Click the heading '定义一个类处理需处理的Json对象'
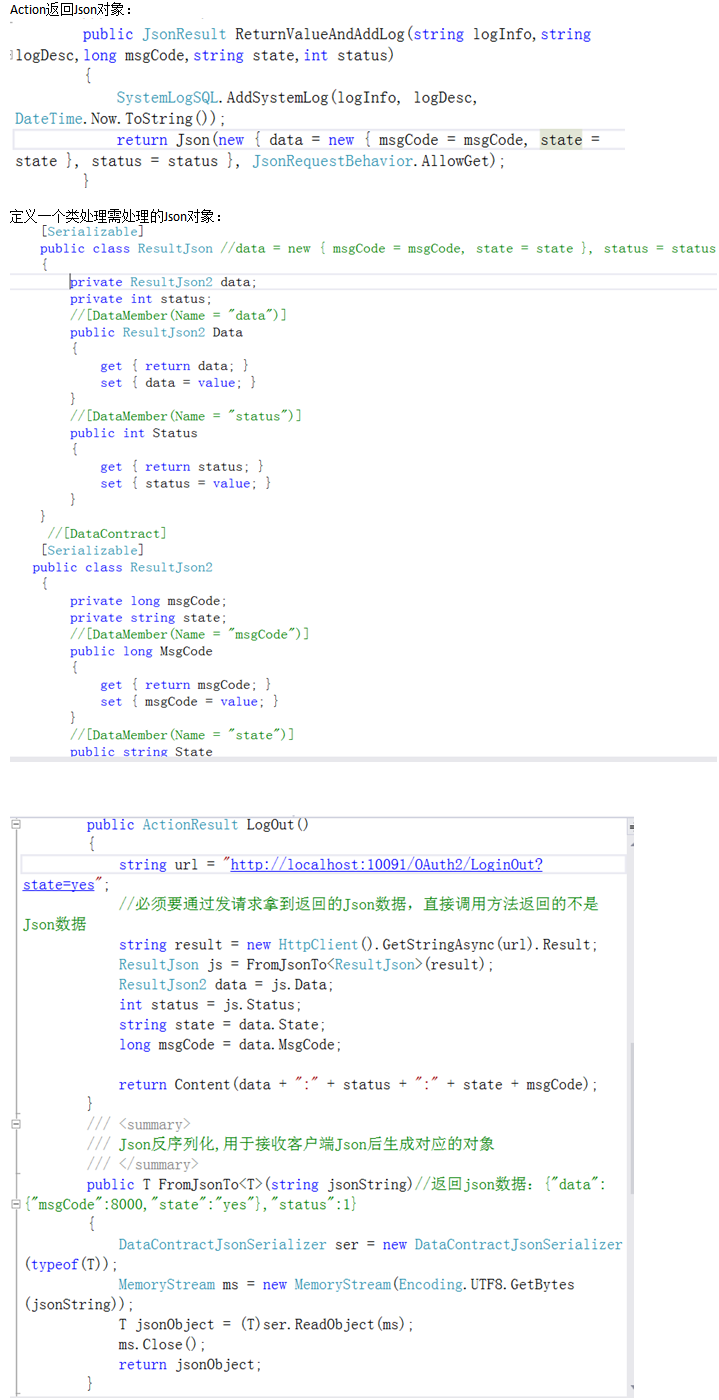The image size is (719, 1400). (x=117, y=216)
